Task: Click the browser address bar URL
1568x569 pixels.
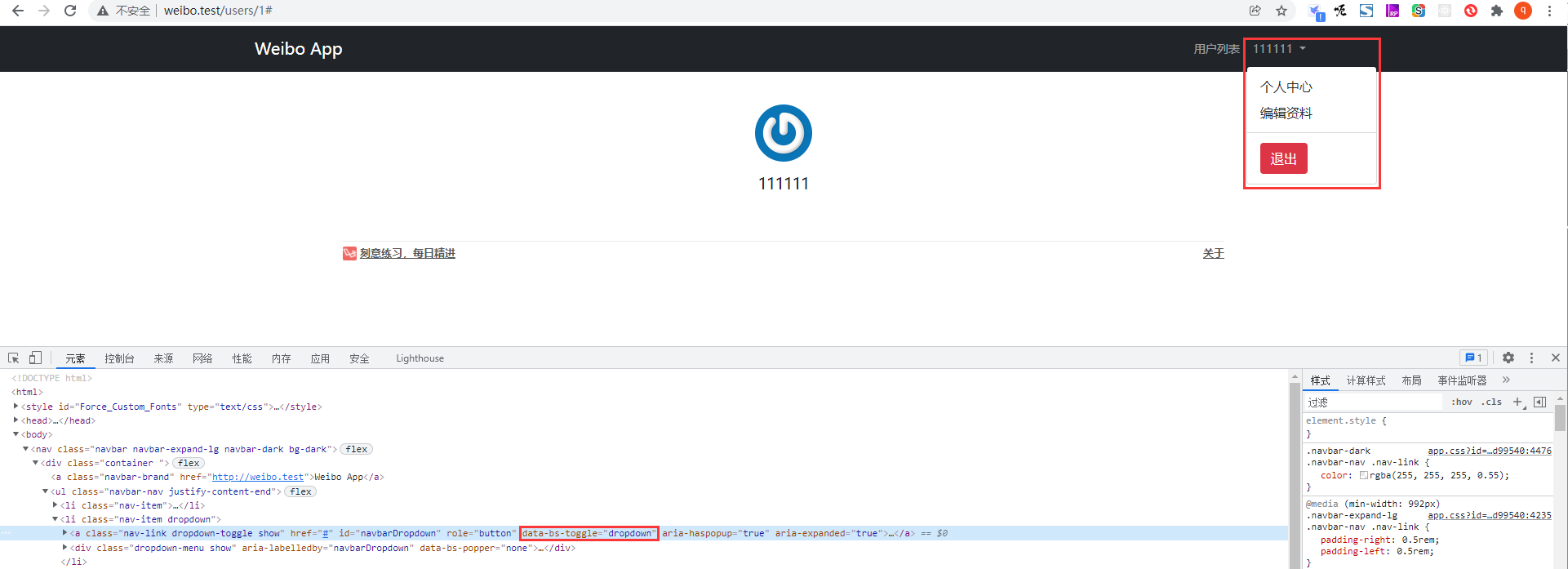Action: (218, 11)
